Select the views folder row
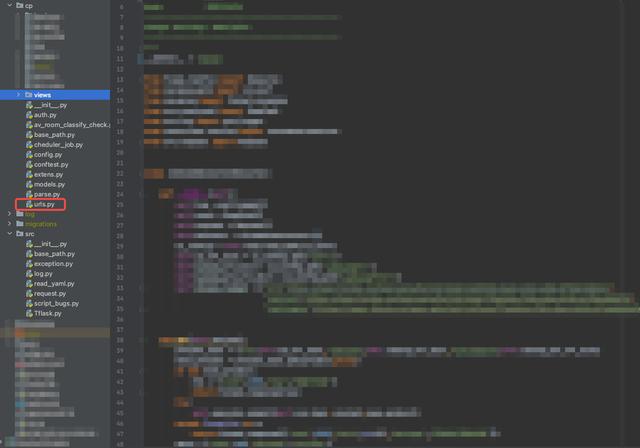Image resolution: width=640 pixels, height=448 pixels. point(55,95)
